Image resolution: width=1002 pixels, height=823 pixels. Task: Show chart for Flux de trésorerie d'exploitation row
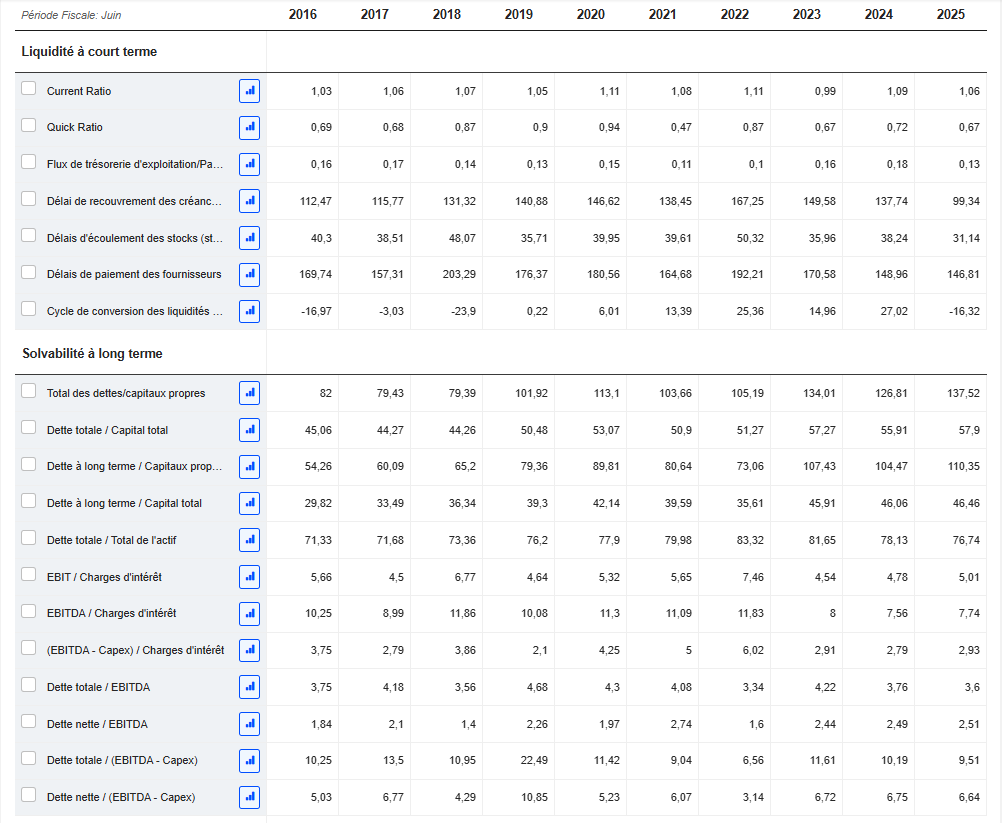click(249, 164)
